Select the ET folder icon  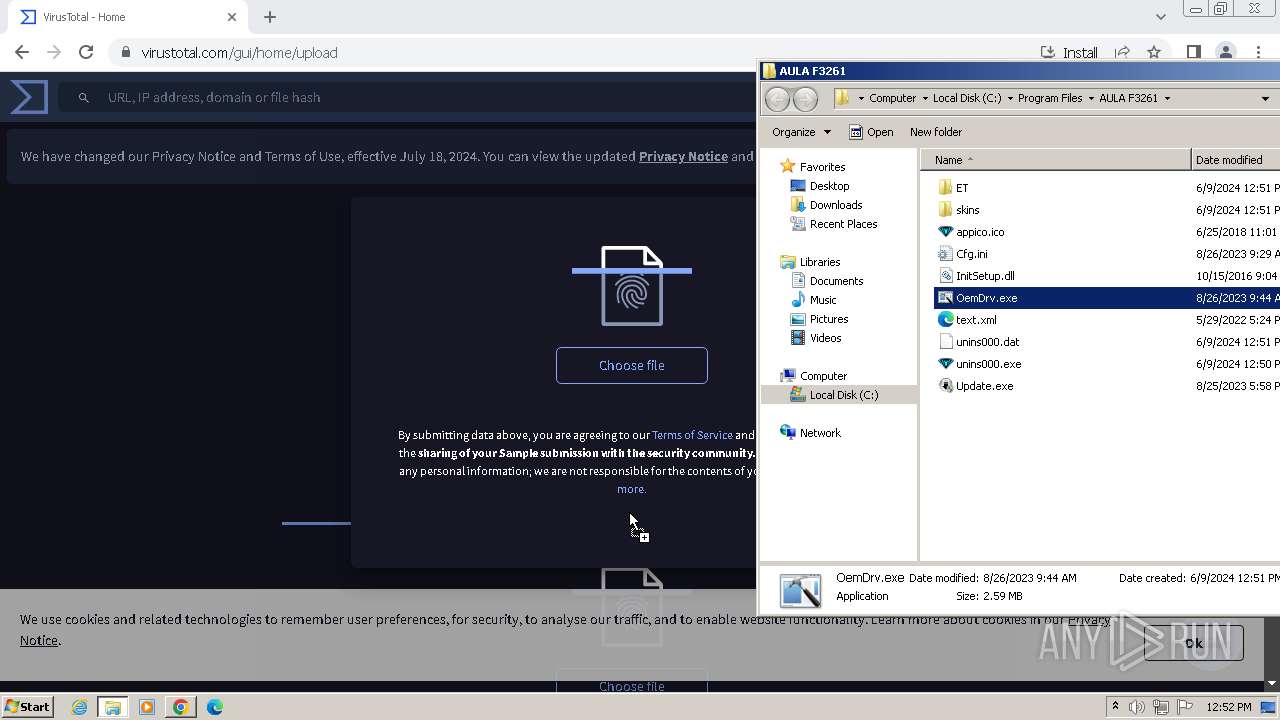pos(945,188)
